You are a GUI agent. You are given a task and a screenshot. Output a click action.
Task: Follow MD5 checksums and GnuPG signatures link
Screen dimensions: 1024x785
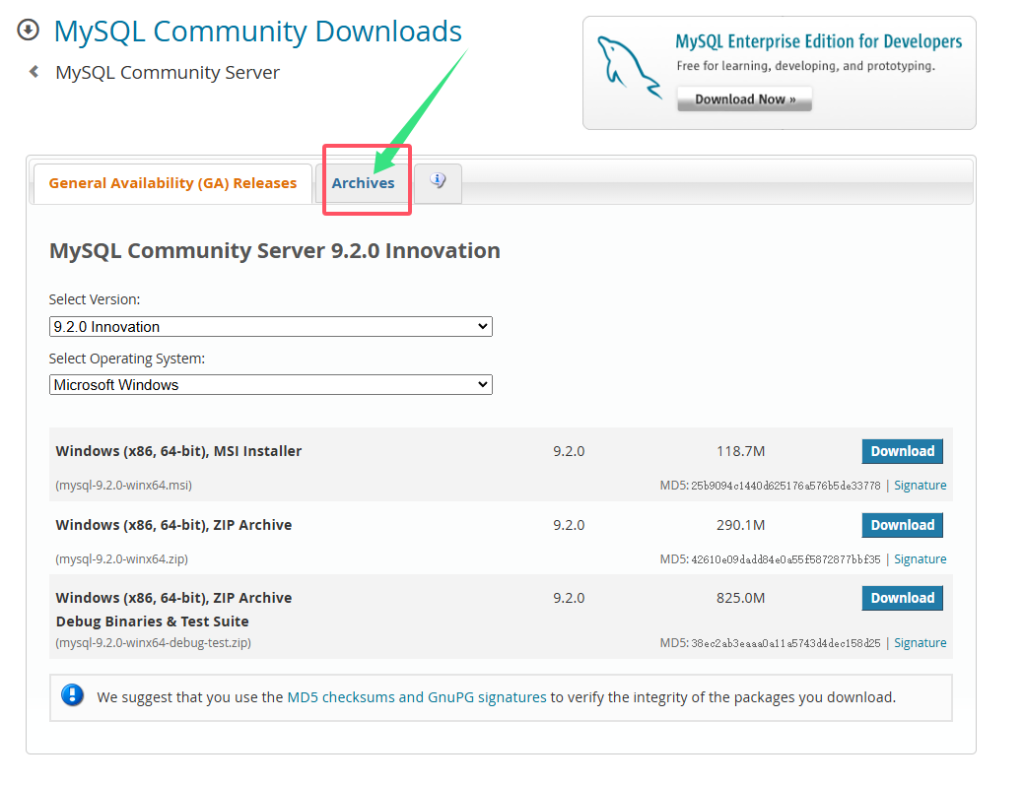(x=416, y=697)
